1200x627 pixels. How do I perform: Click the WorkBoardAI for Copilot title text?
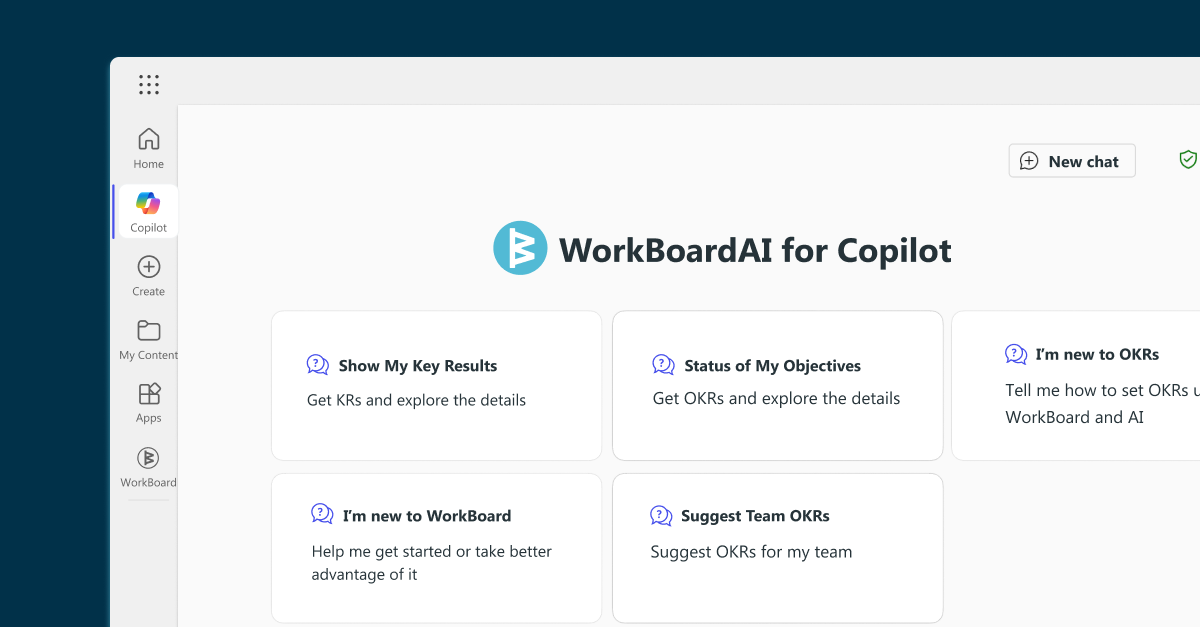point(755,250)
